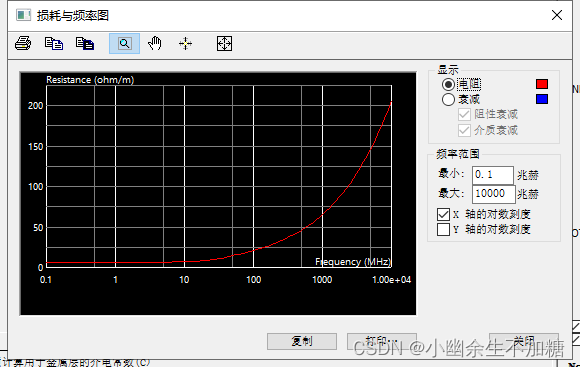Select the 电阻 radio button
The width and height of the screenshot is (580, 367).
pyautogui.click(x=448, y=85)
